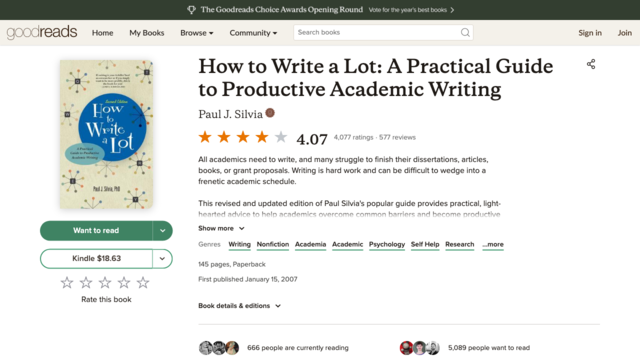Open Want to read shelf dropdown arrow
640x360 pixels.
[x=162, y=231]
